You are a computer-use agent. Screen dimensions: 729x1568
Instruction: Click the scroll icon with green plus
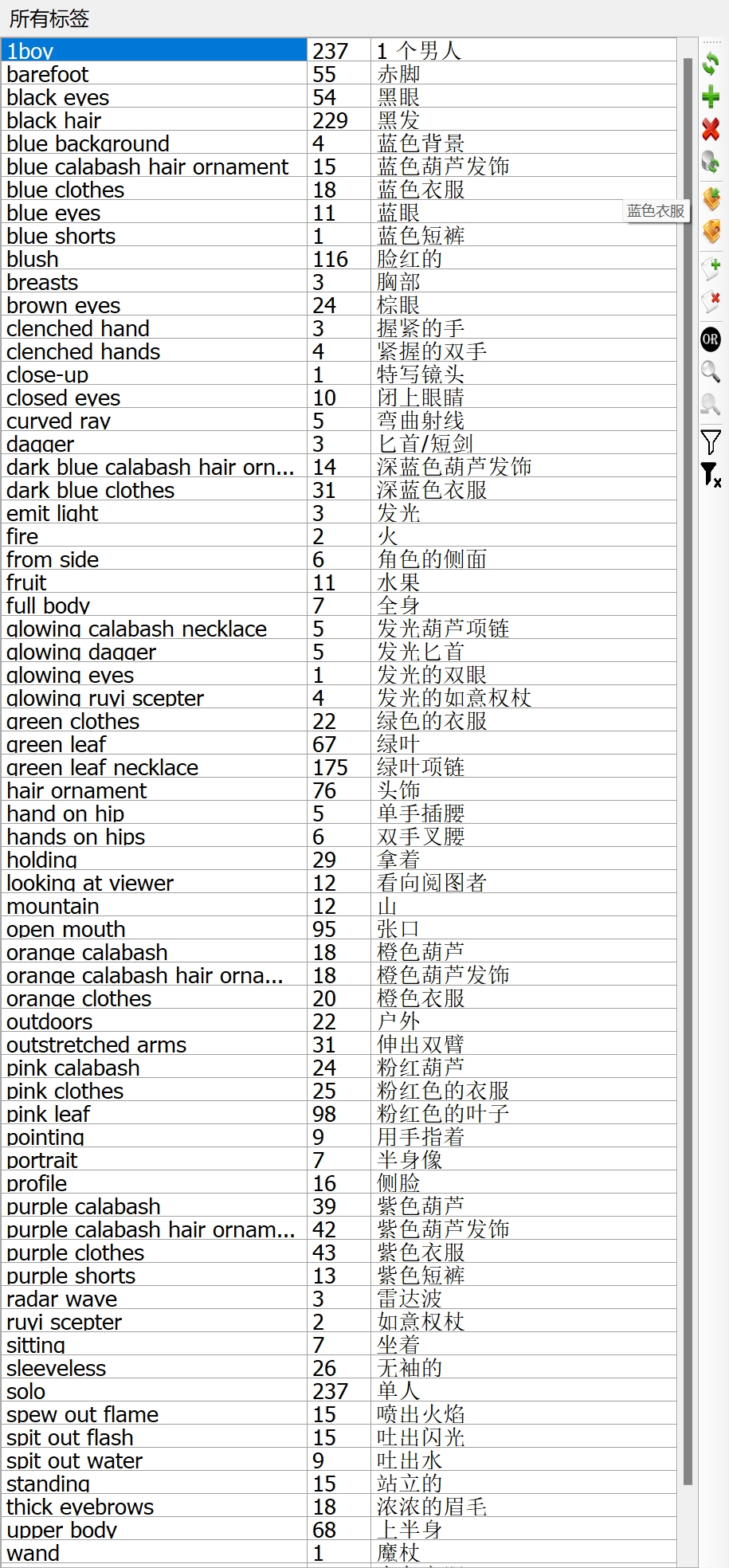click(711, 268)
